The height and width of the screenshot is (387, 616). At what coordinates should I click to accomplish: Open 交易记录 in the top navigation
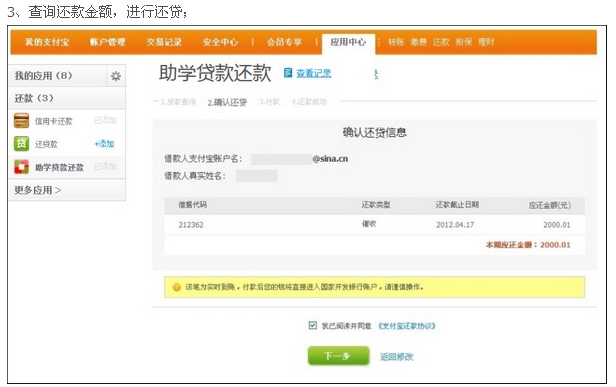pyautogui.click(x=164, y=42)
